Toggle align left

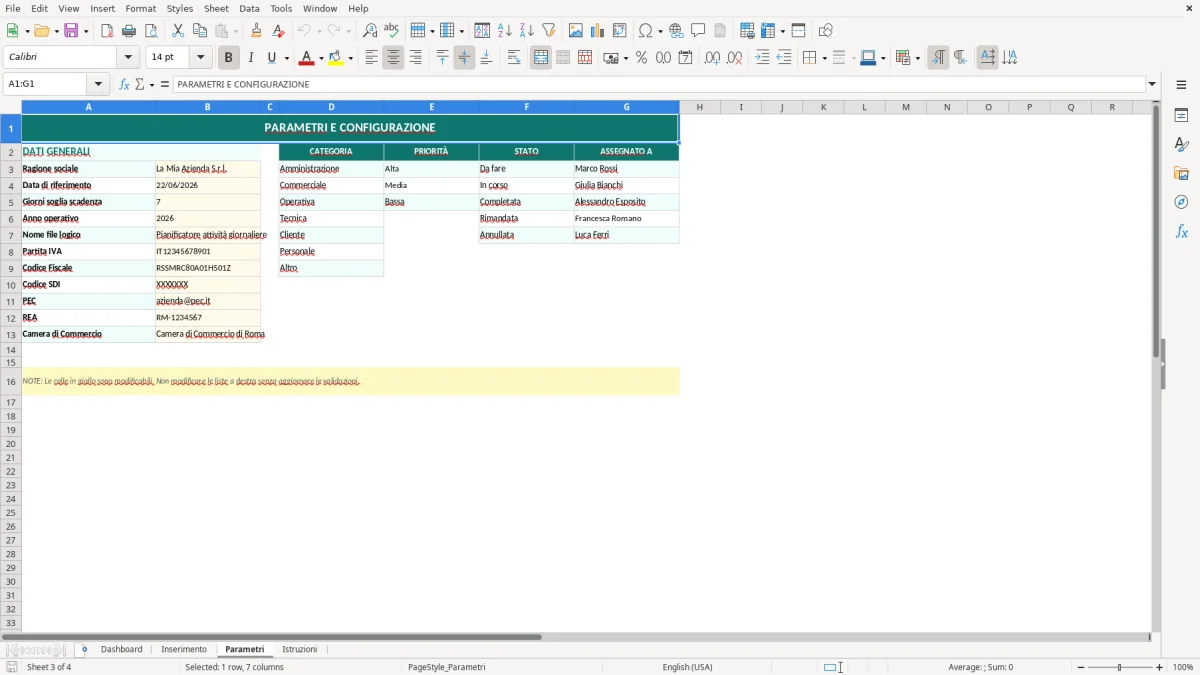(x=372, y=58)
